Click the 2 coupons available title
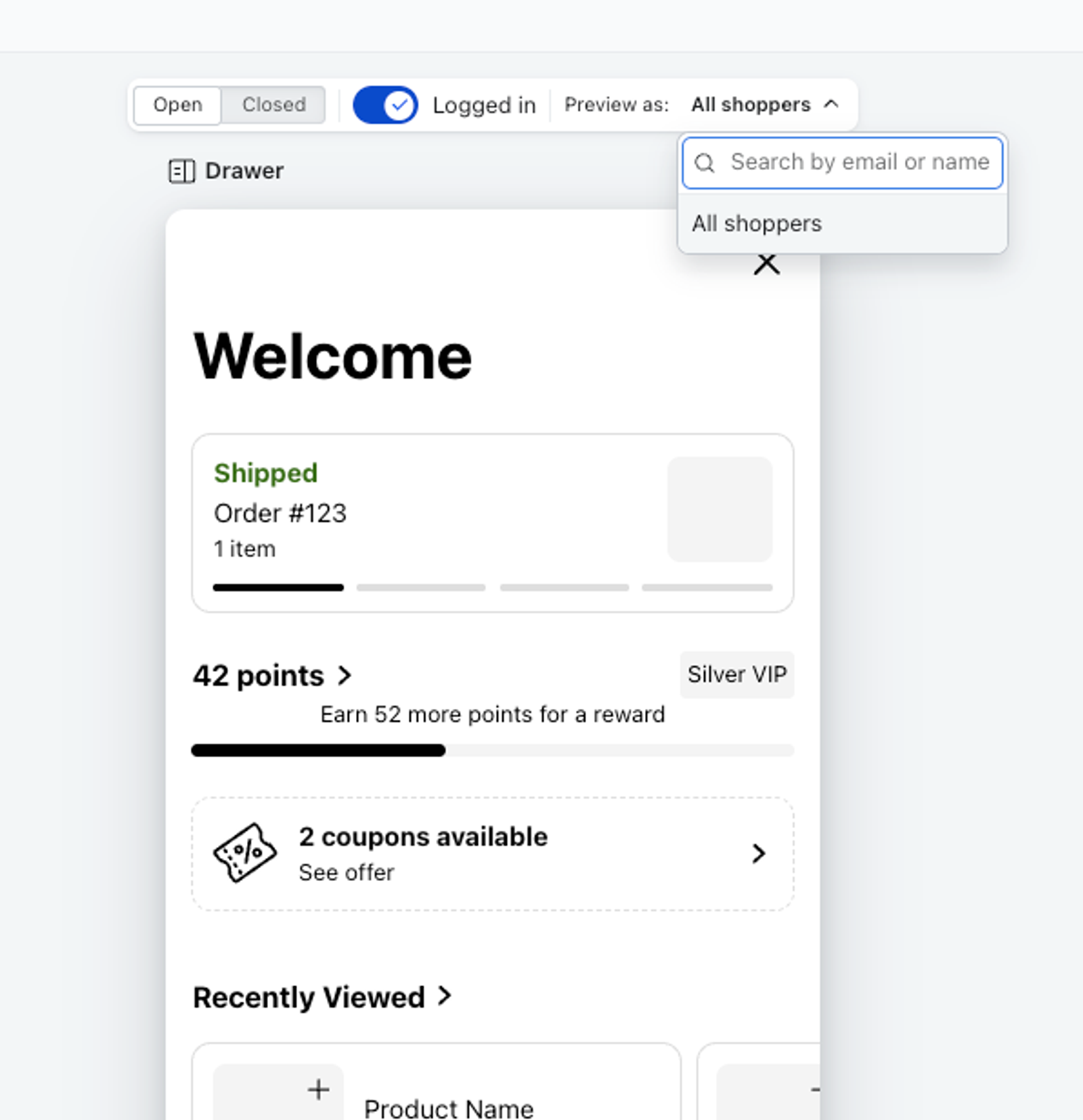The image size is (1083, 1120). [423, 837]
